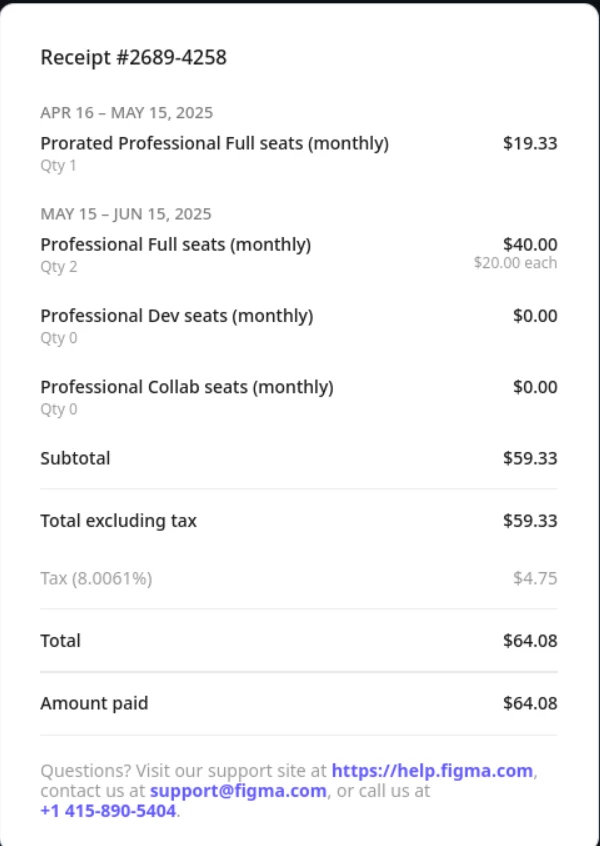Click the Professional Dev seats (monthly) item
The image size is (600, 846).
(x=176, y=316)
